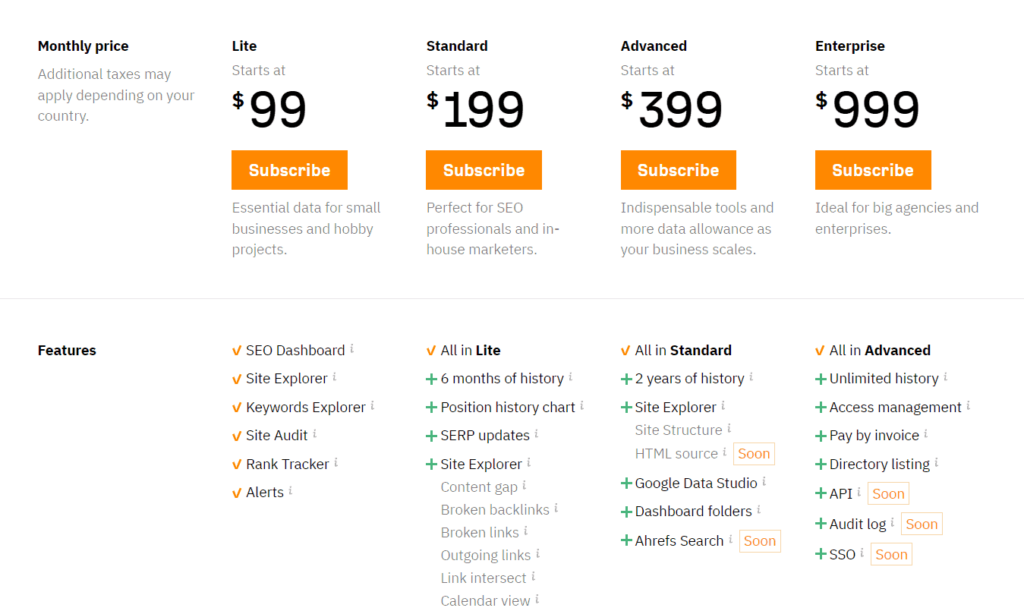Click the Soon badge next to Audit log
Image resolution: width=1024 pixels, height=611 pixels.
tap(922, 524)
